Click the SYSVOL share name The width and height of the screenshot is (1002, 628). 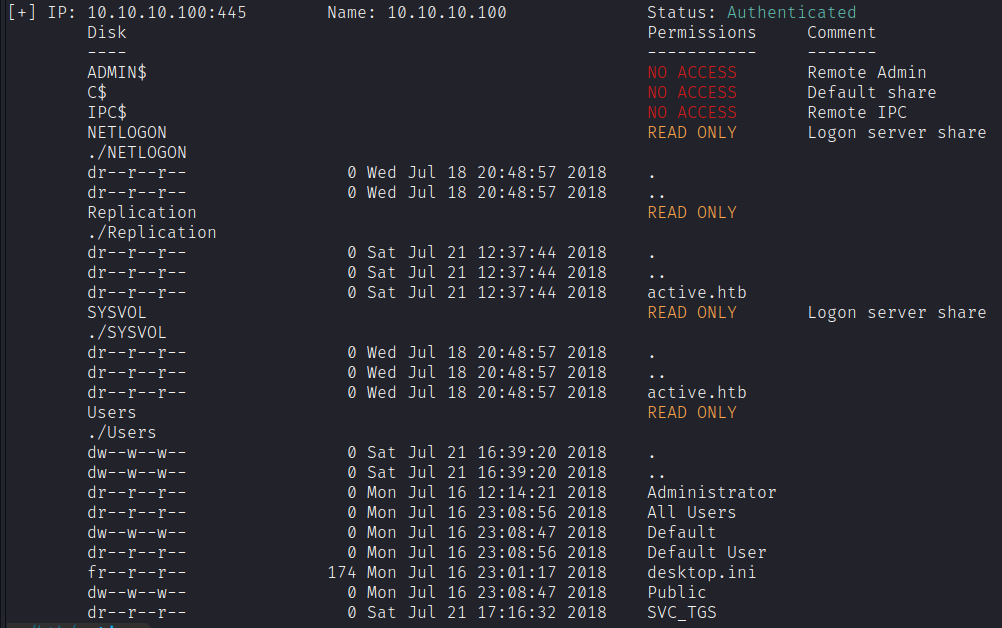[117, 312]
